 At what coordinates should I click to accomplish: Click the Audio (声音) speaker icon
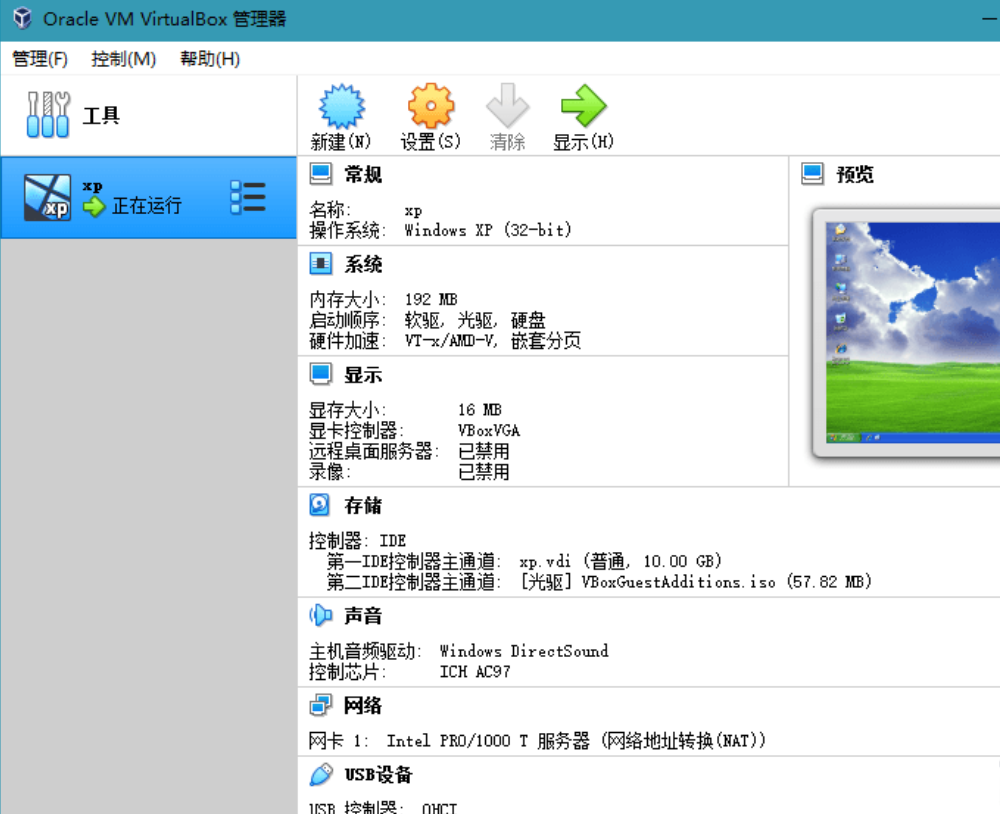(321, 616)
